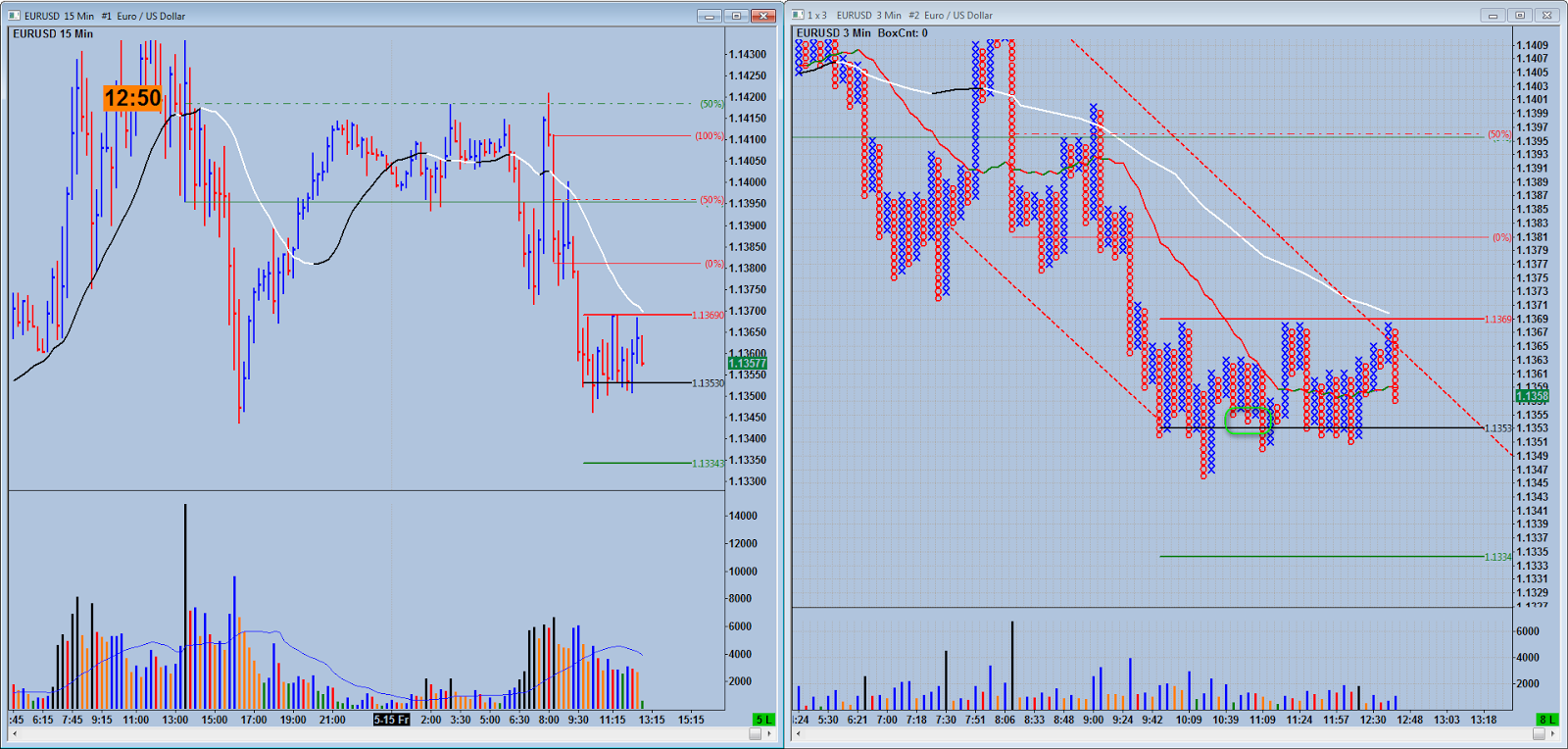
Task: Click the 21:00 time axis label
Action: coord(332,720)
